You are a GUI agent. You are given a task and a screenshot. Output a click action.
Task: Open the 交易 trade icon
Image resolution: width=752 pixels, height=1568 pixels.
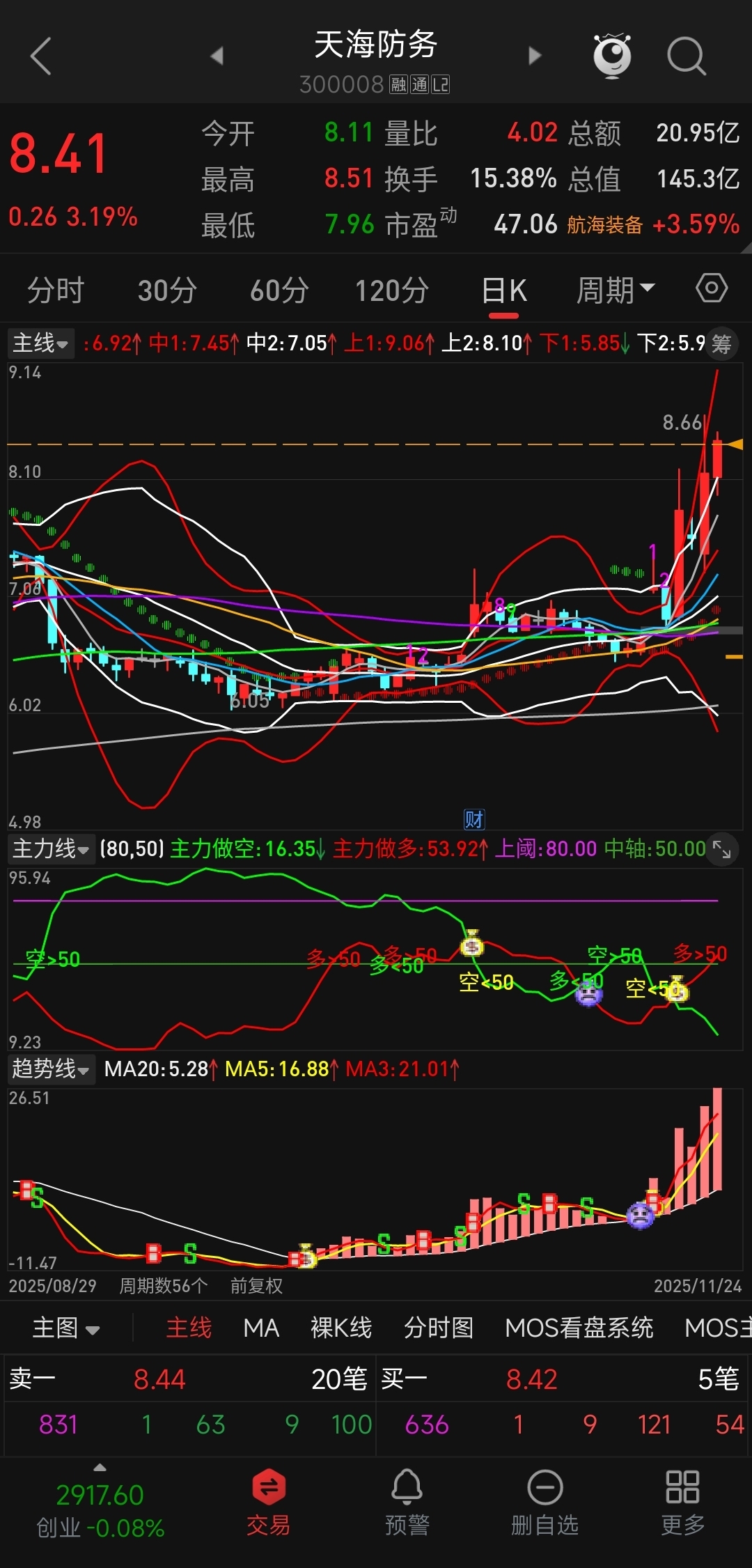pos(269,1501)
